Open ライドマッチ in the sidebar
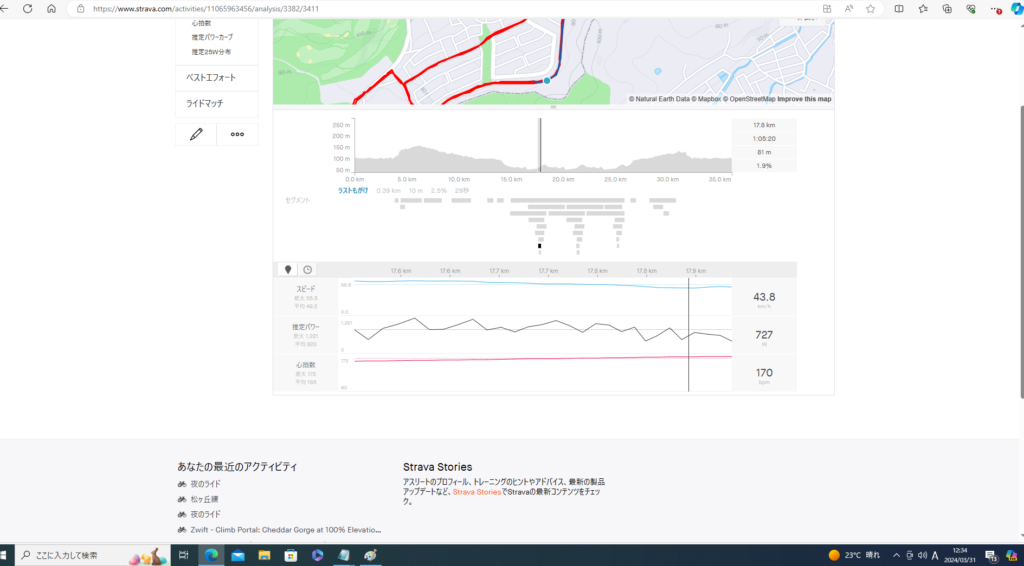1024x566 pixels. click(x=204, y=104)
